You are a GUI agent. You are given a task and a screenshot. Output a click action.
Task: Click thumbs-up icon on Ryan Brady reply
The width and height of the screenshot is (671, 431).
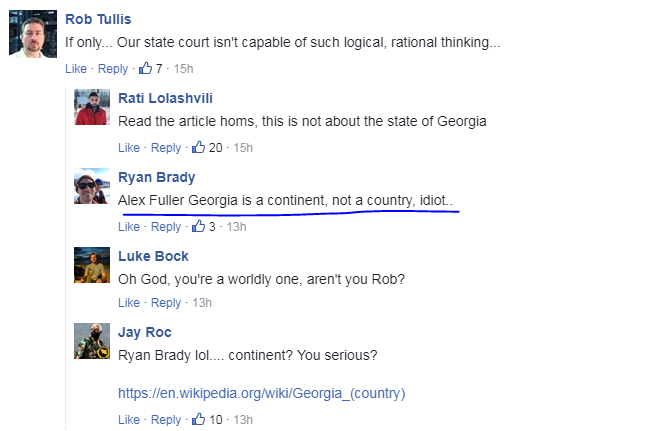(x=199, y=226)
